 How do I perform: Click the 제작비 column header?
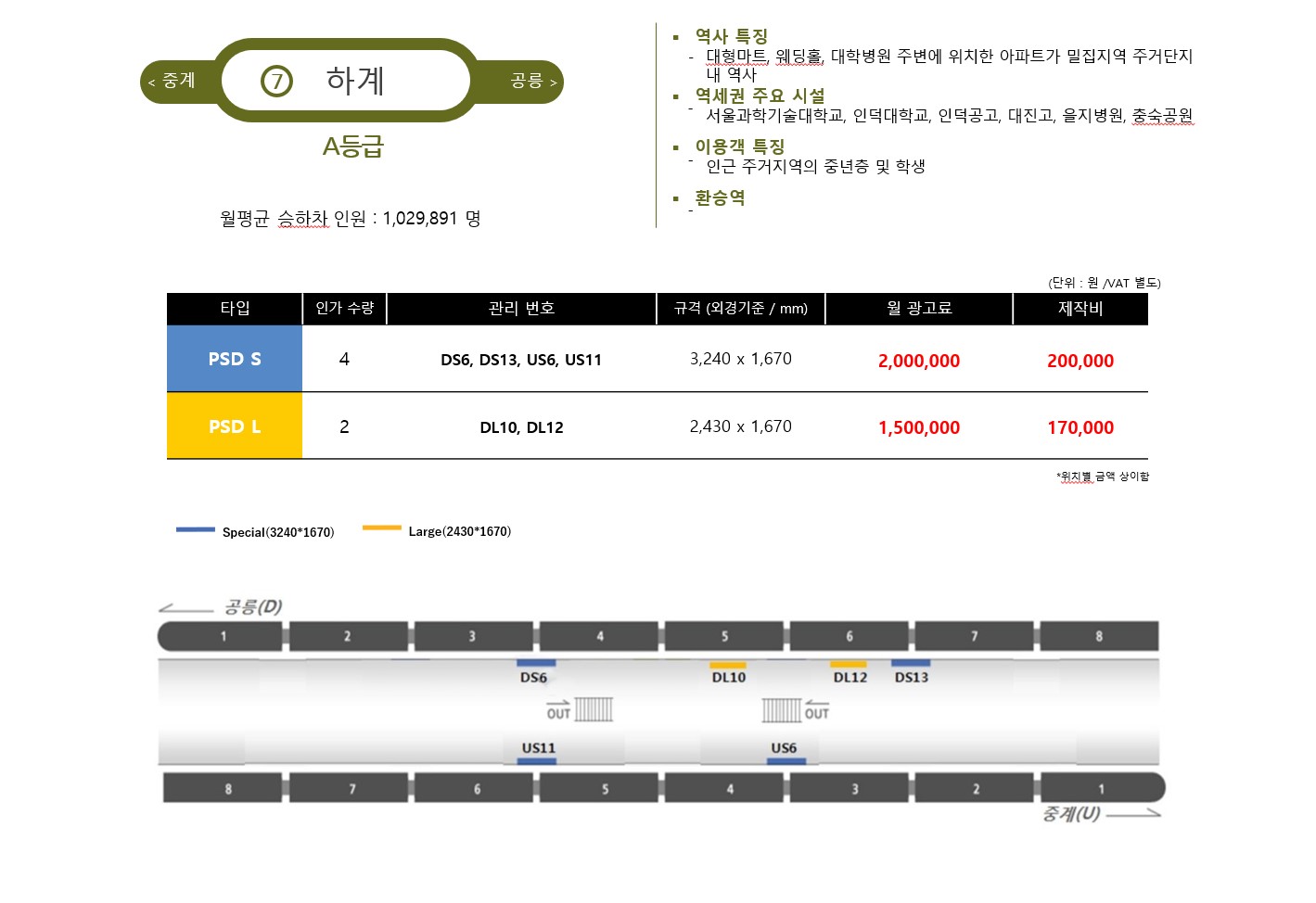click(1080, 309)
